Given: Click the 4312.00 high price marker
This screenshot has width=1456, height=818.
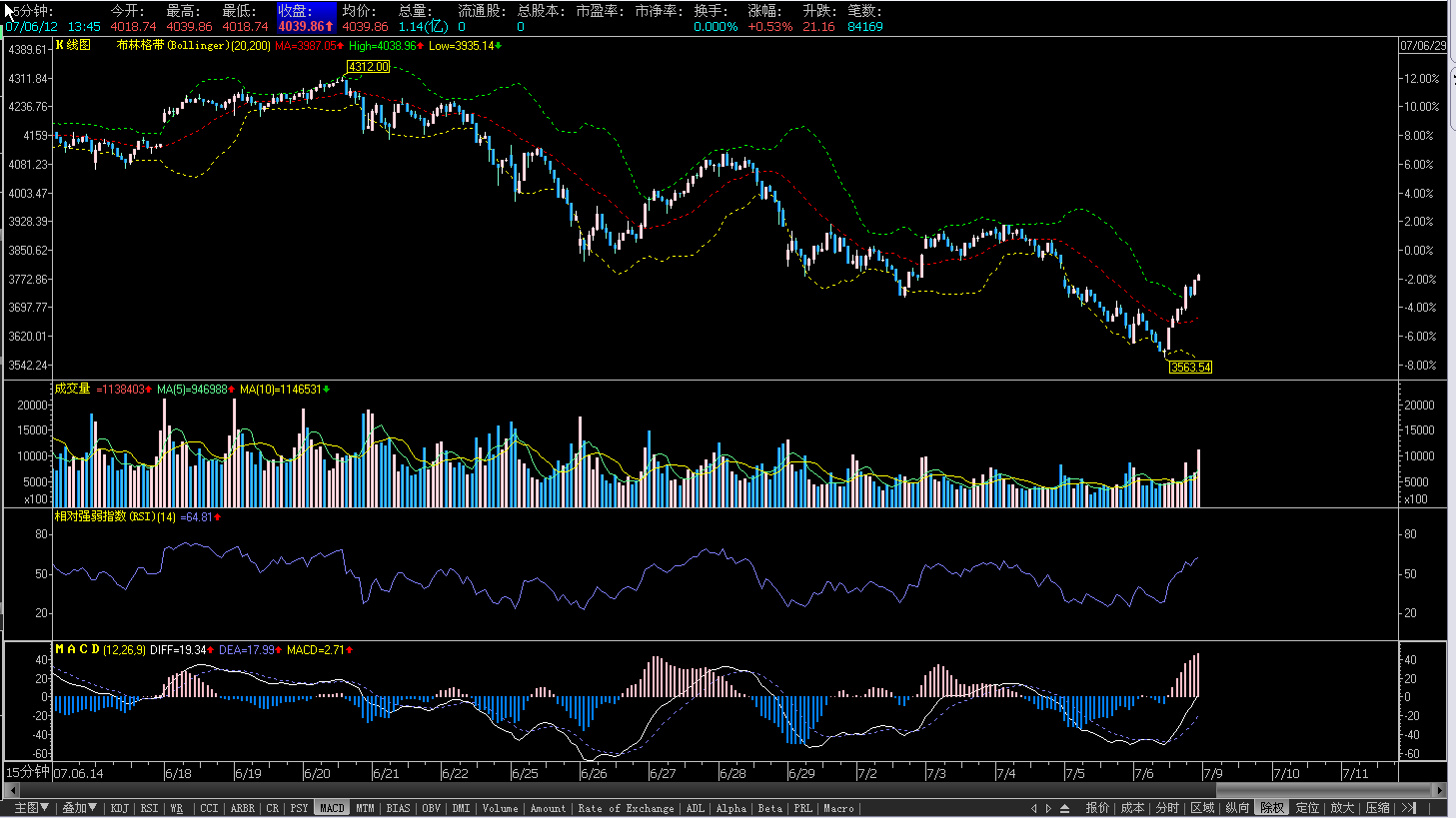Looking at the screenshot, I should (368, 67).
